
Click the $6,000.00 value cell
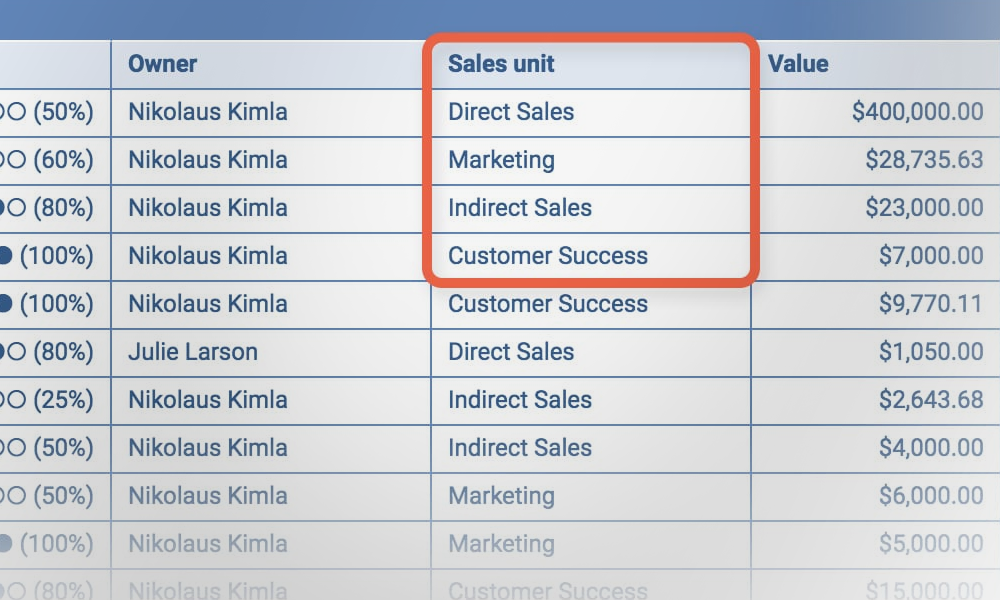931,496
